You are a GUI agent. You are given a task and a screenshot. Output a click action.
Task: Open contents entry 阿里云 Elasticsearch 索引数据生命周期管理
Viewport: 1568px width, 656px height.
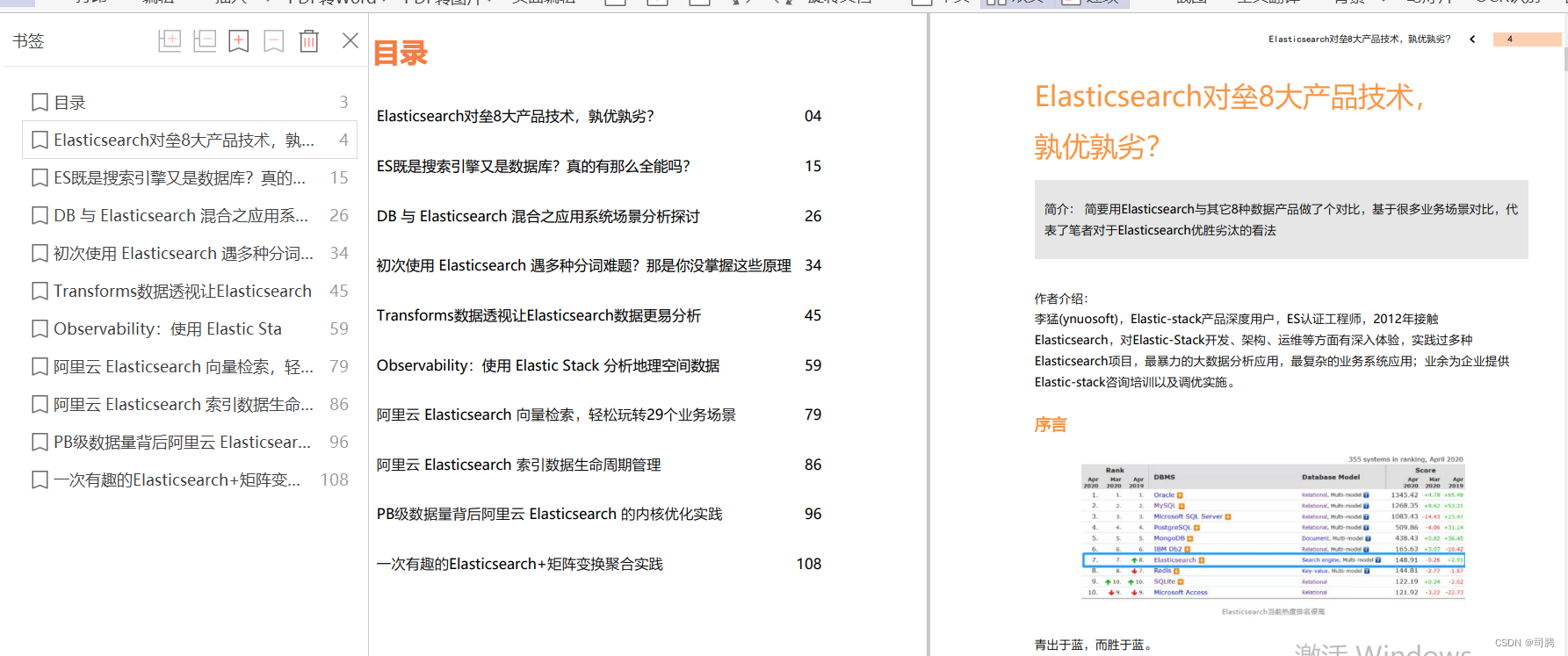[x=518, y=465]
